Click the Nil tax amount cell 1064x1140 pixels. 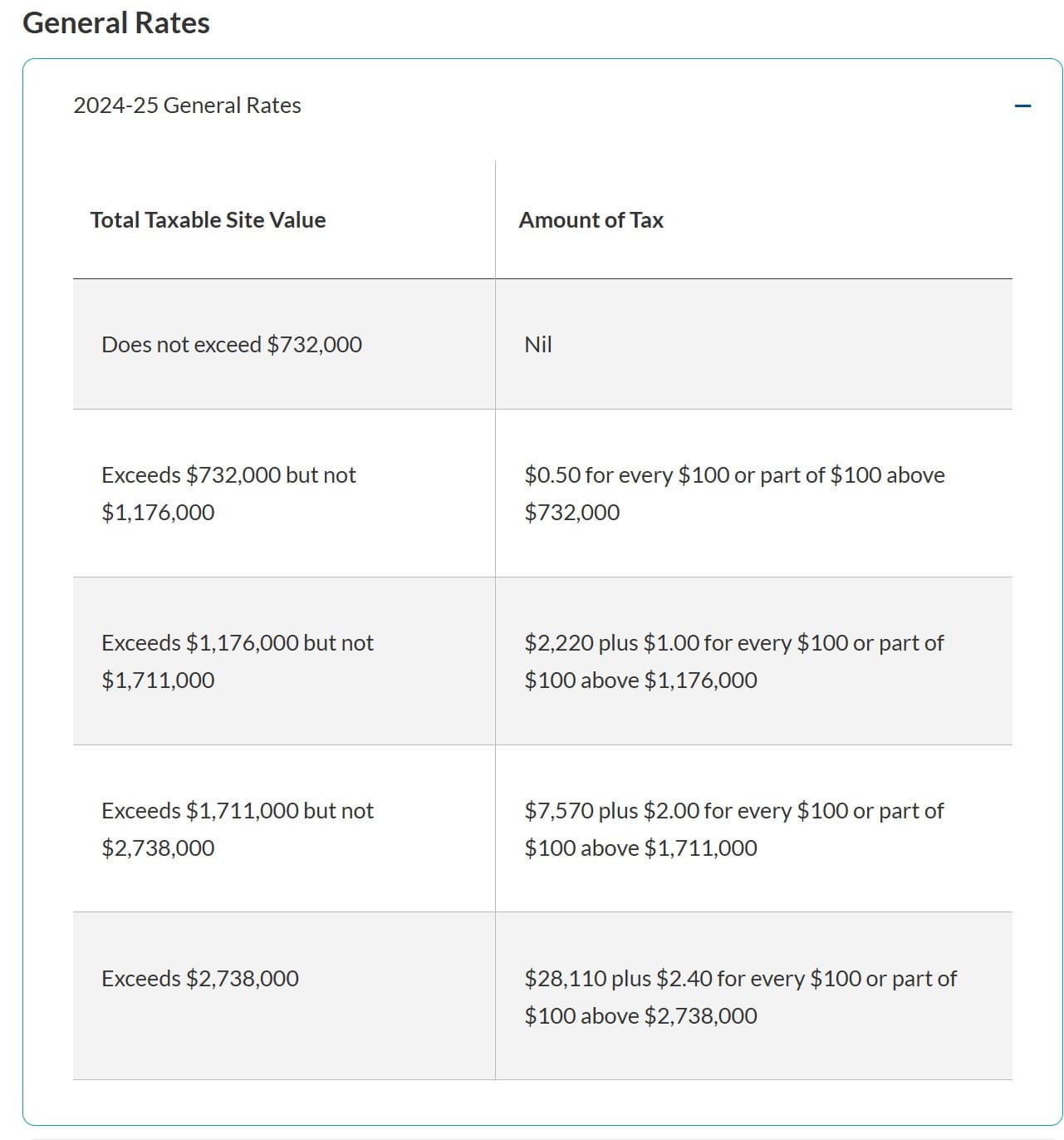tap(538, 345)
